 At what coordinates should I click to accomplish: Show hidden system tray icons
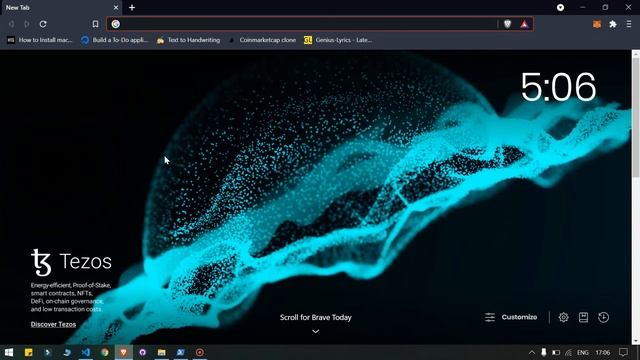click(x=531, y=352)
